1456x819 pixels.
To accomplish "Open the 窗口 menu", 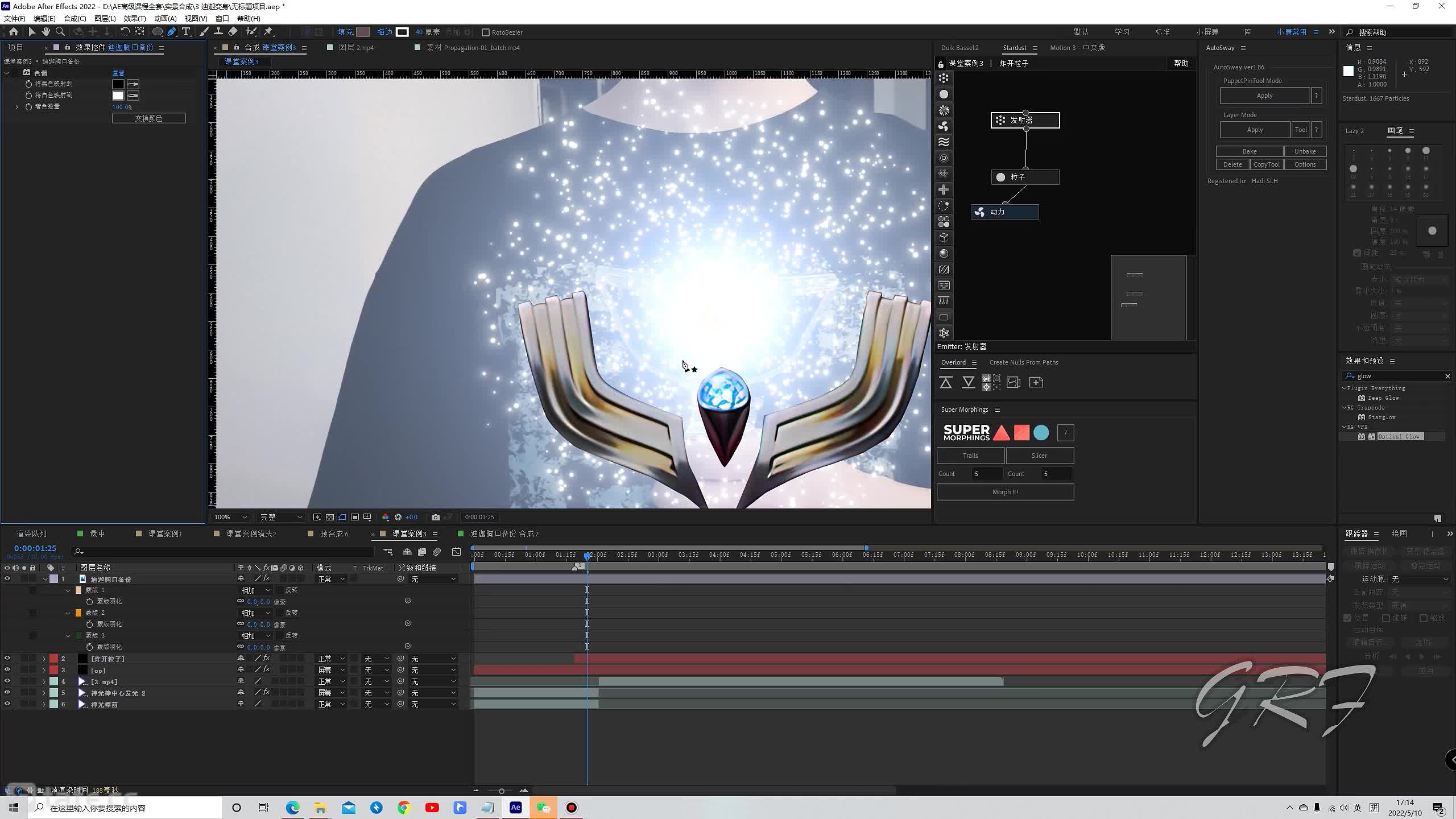I will click(222, 18).
